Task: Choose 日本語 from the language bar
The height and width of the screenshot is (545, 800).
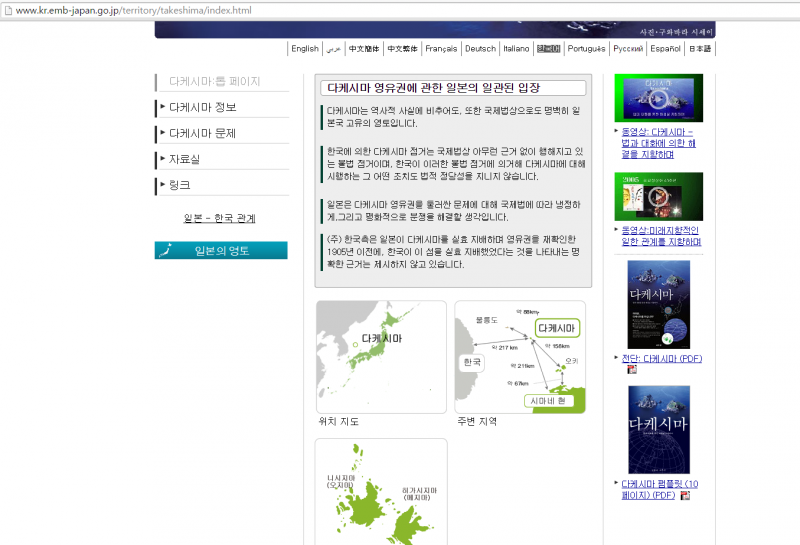Action: point(702,48)
